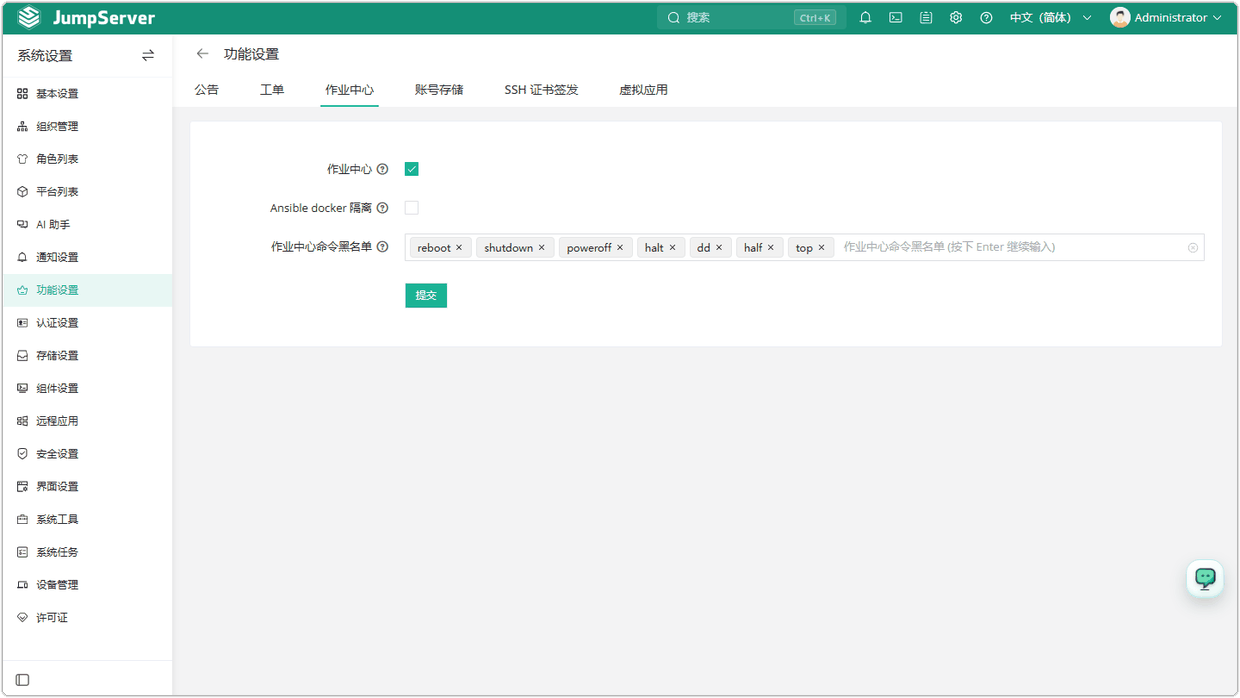Open the help question mark icon
The height and width of the screenshot is (698, 1240).
click(x=986, y=18)
